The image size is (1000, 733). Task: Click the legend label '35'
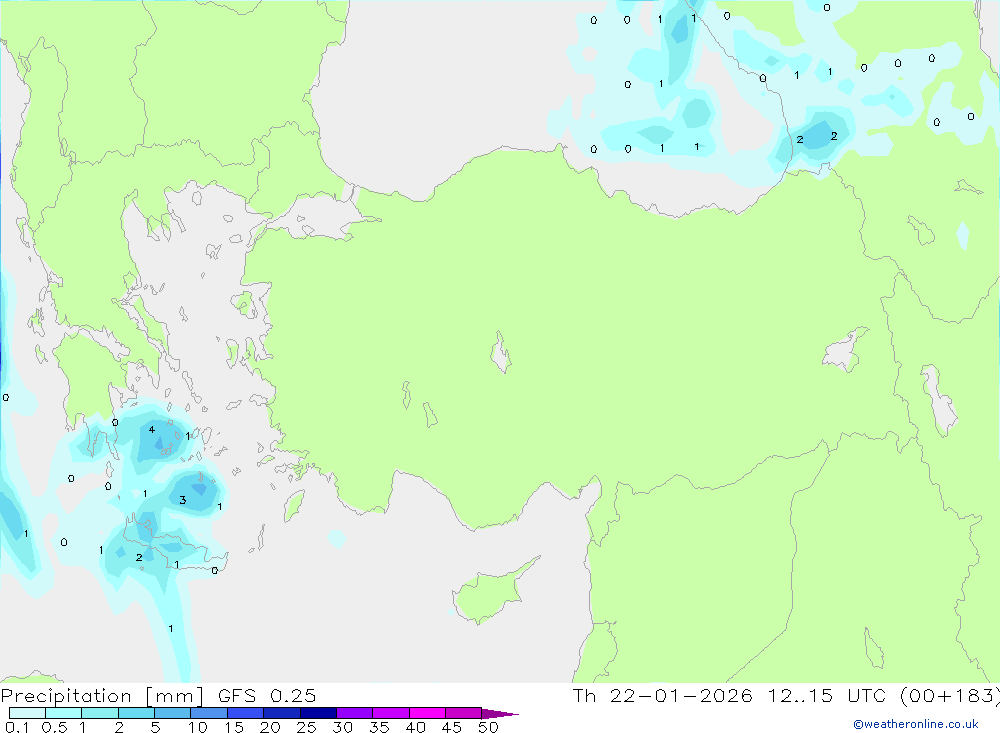(x=379, y=727)
